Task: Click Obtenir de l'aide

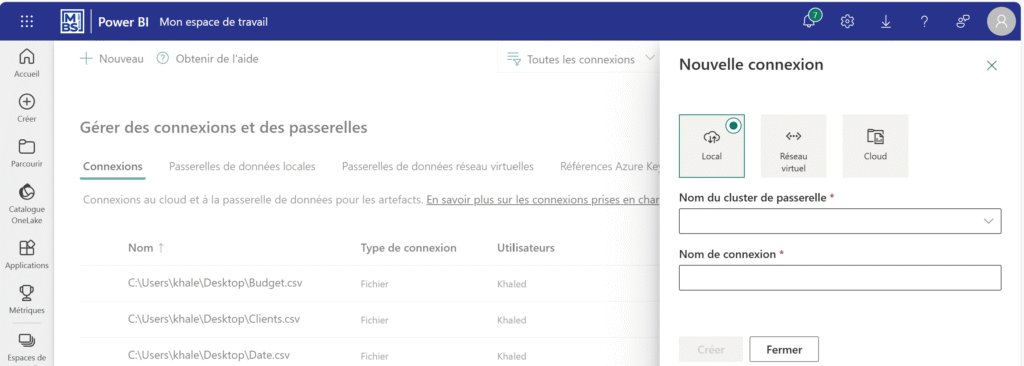Action: pyautogui.click(x=208, y=59)
